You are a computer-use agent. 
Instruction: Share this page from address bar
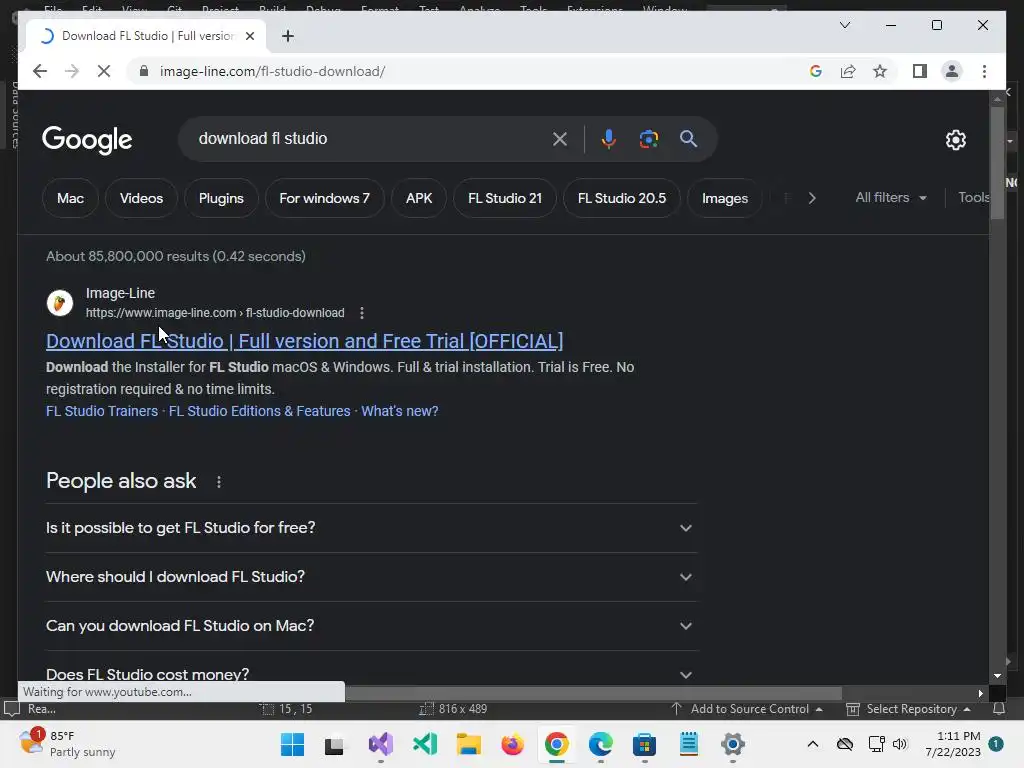[x=848, y=71]
